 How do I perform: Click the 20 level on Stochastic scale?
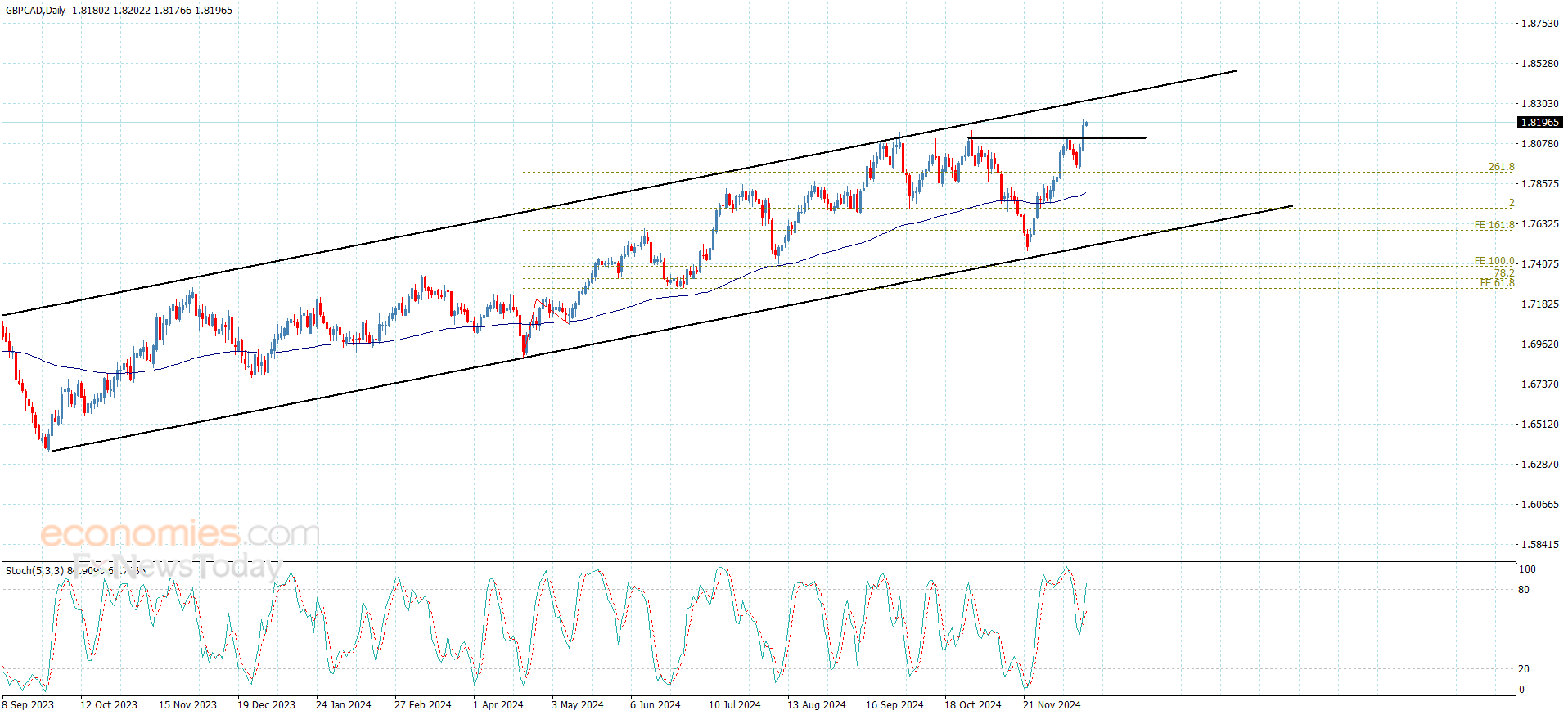(x=1524, y=669)
